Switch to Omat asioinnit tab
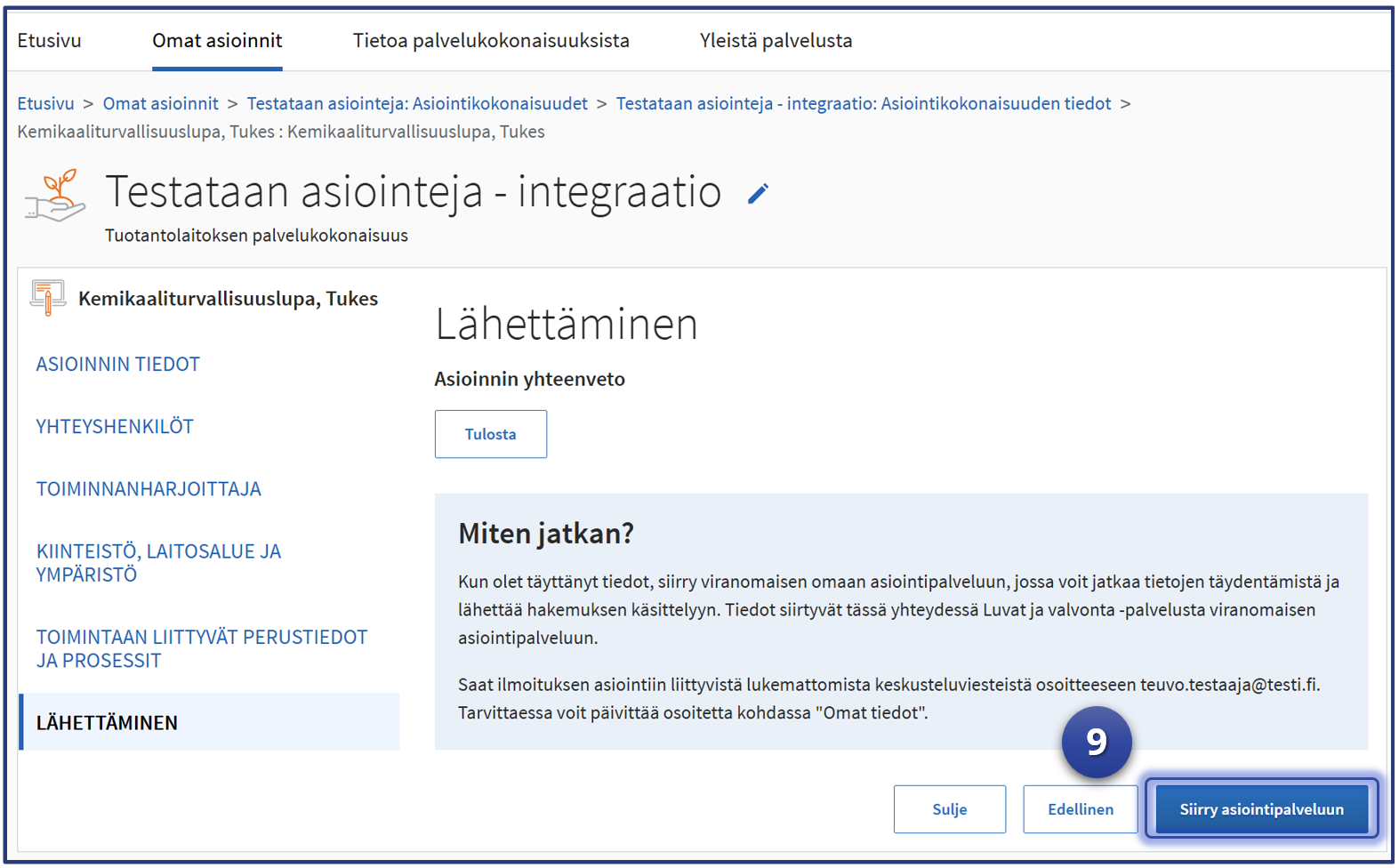The height and width of the screenshot is (868, 1399). tap(217, 41)
